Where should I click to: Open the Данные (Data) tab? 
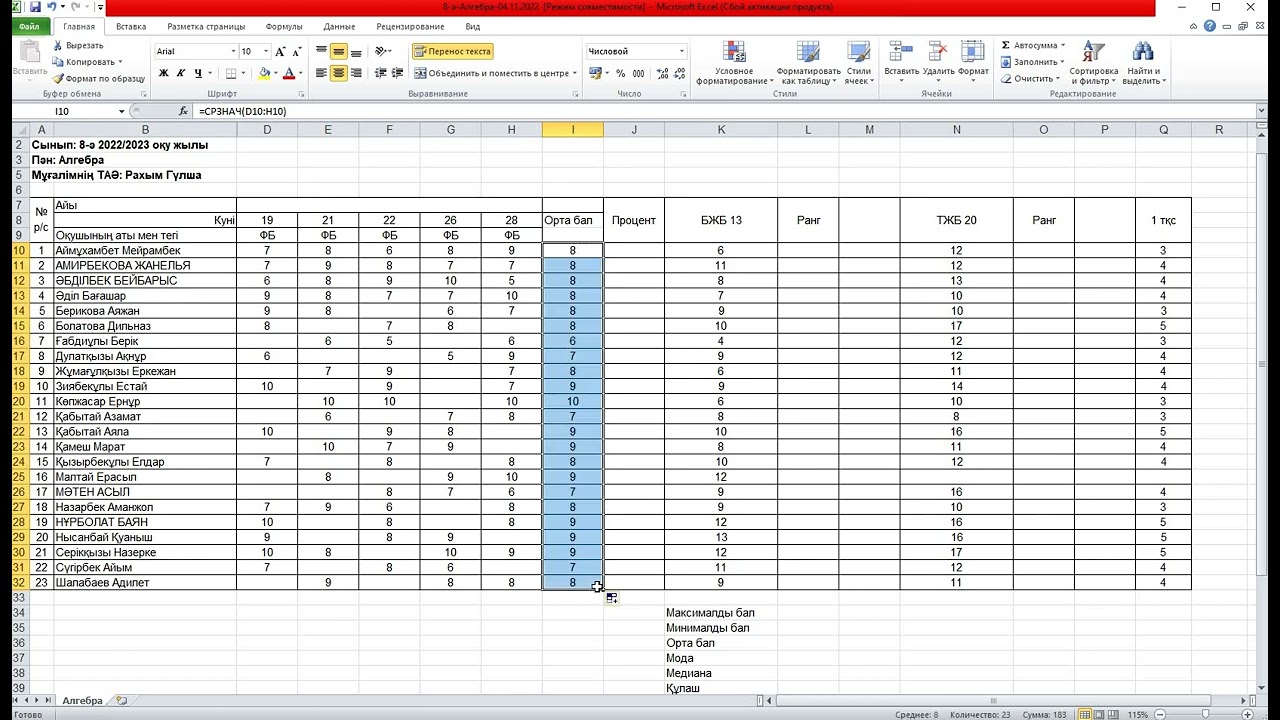pos(339,26)
